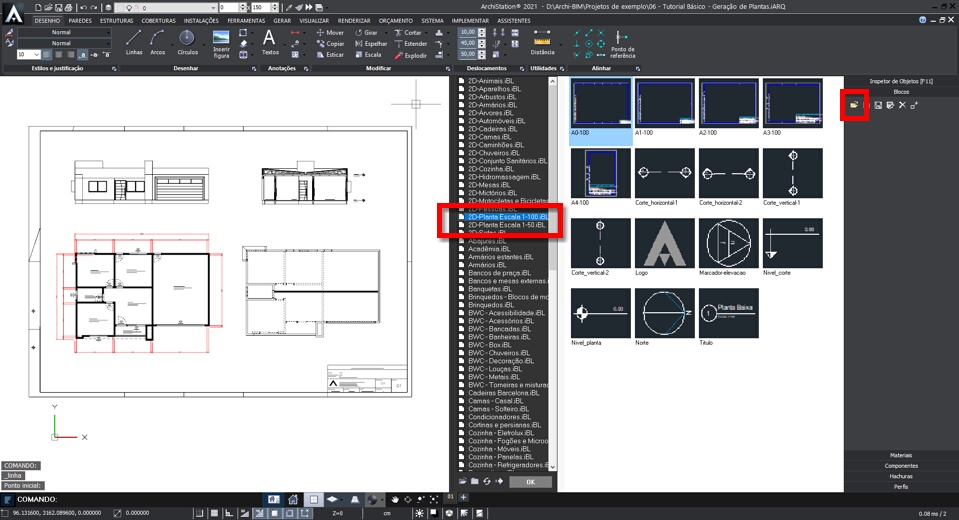Click the Ponto de referência tool

coord(622,44)
